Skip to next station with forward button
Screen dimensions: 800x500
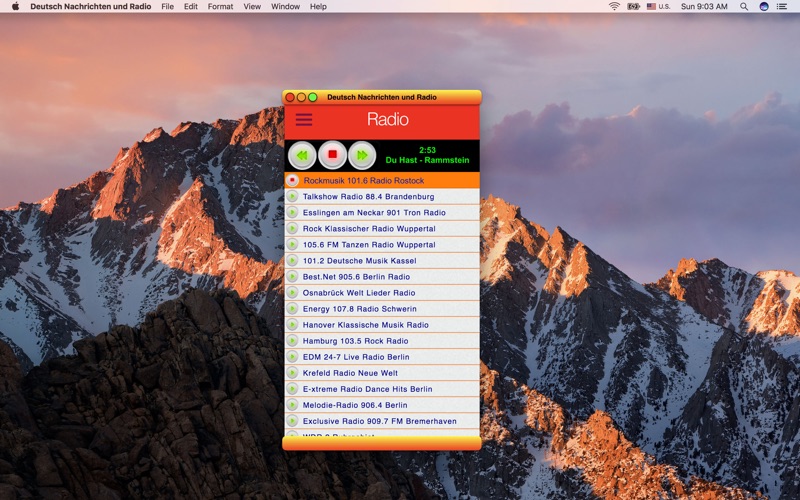[362, 155]
